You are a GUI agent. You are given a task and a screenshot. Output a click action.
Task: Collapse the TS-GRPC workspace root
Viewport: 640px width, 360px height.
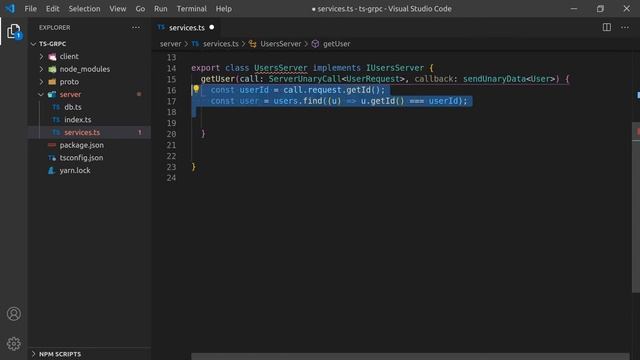33,44
